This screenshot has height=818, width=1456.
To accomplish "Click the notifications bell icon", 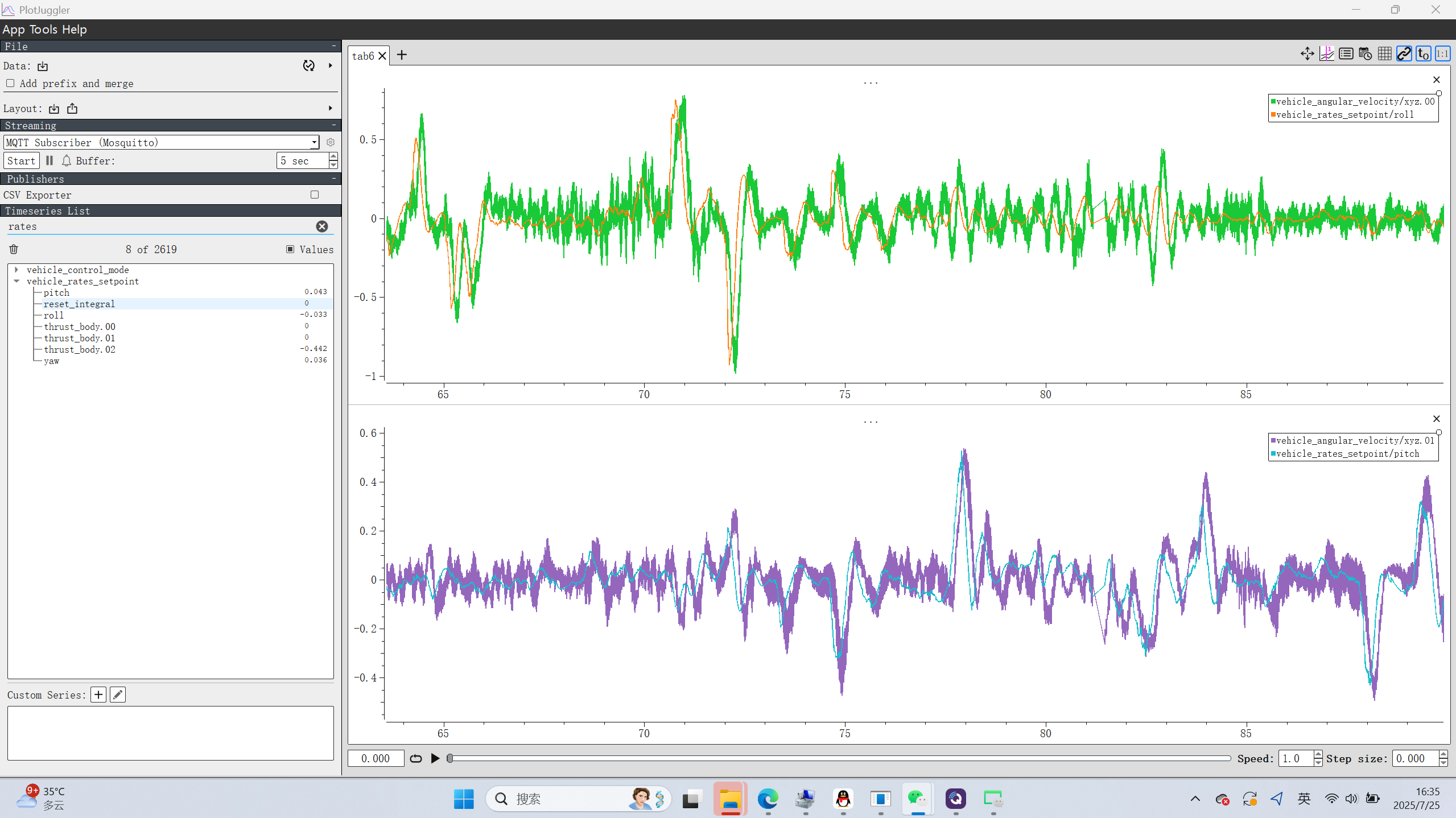I will coord(67,161).
